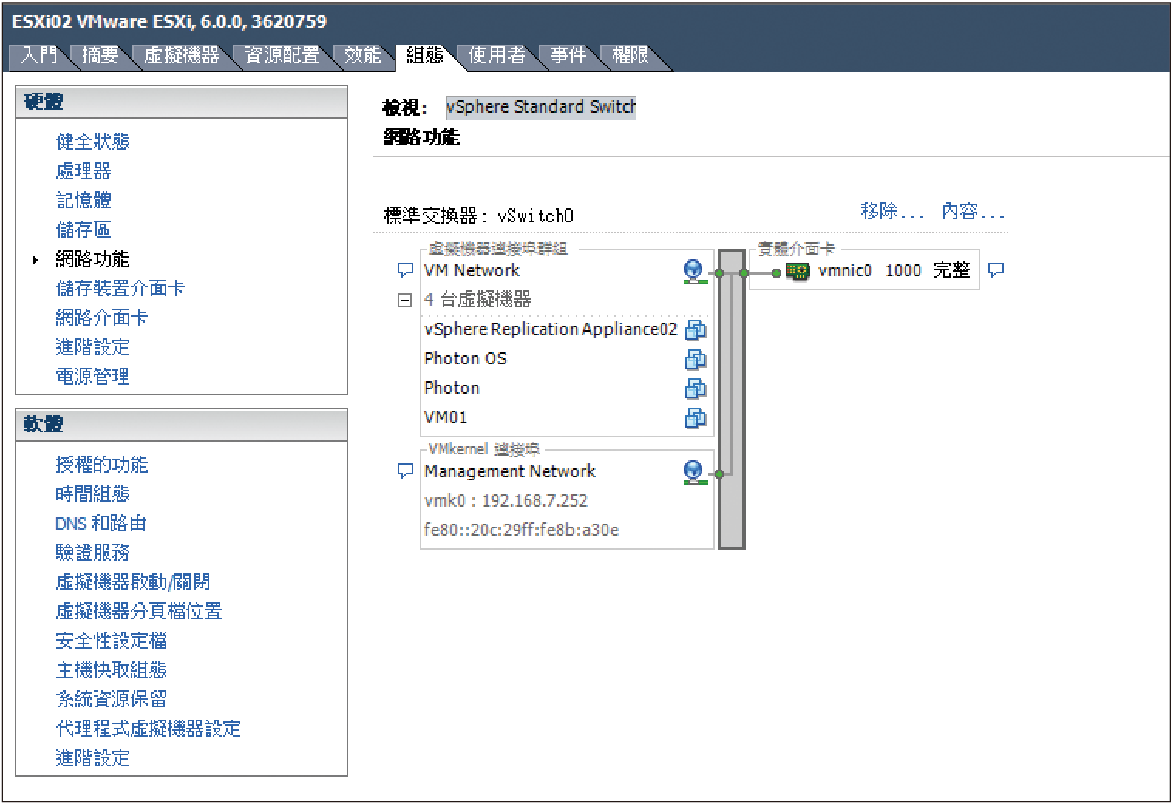The height and width of the screenshot is (805, 1173).
Task: Open the 權限 tab
Action: 630,55
